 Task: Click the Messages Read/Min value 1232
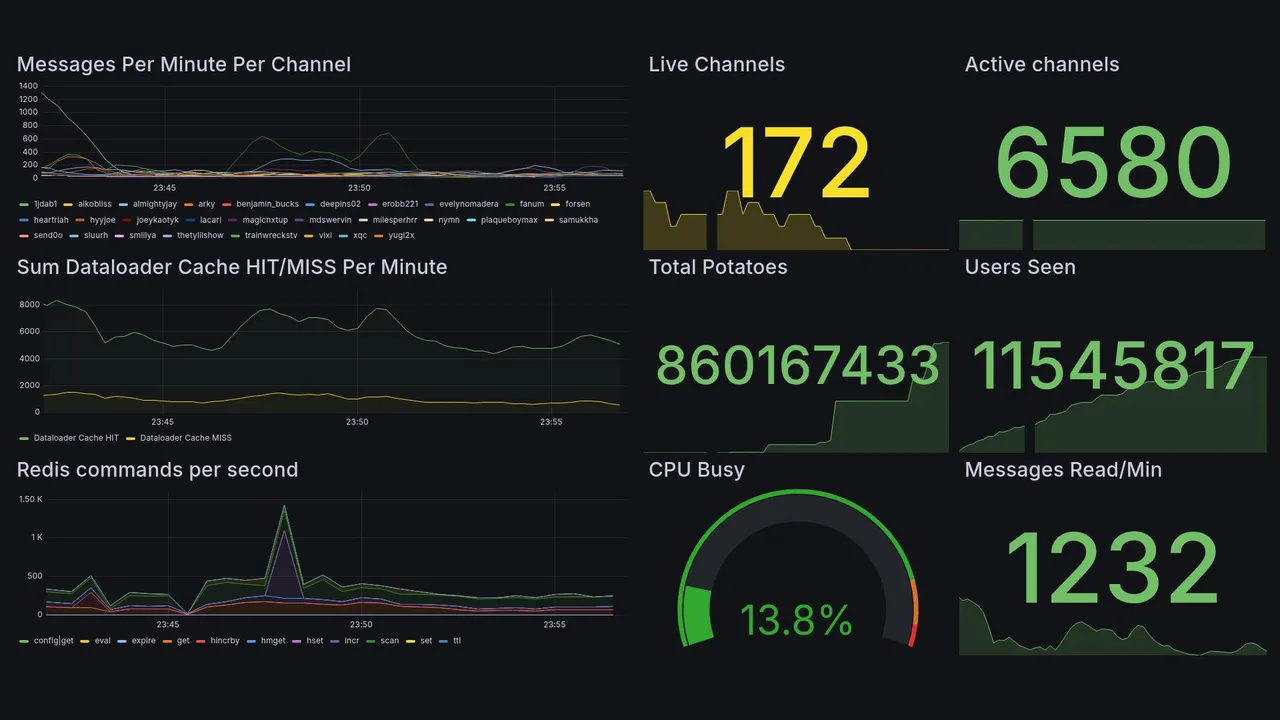tap(1112, 569)
